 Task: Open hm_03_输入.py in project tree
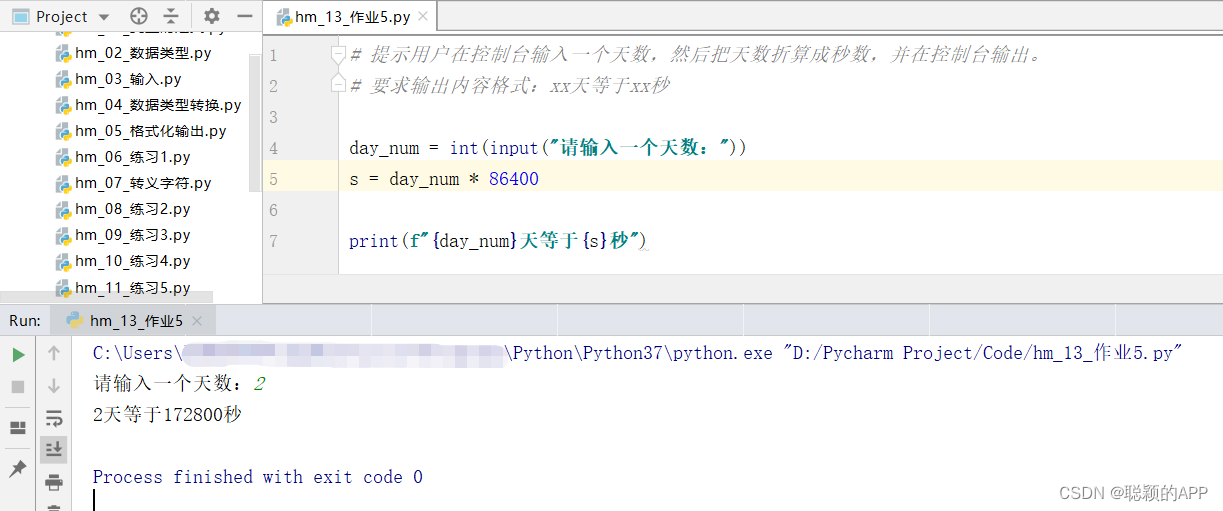point(128,79)
